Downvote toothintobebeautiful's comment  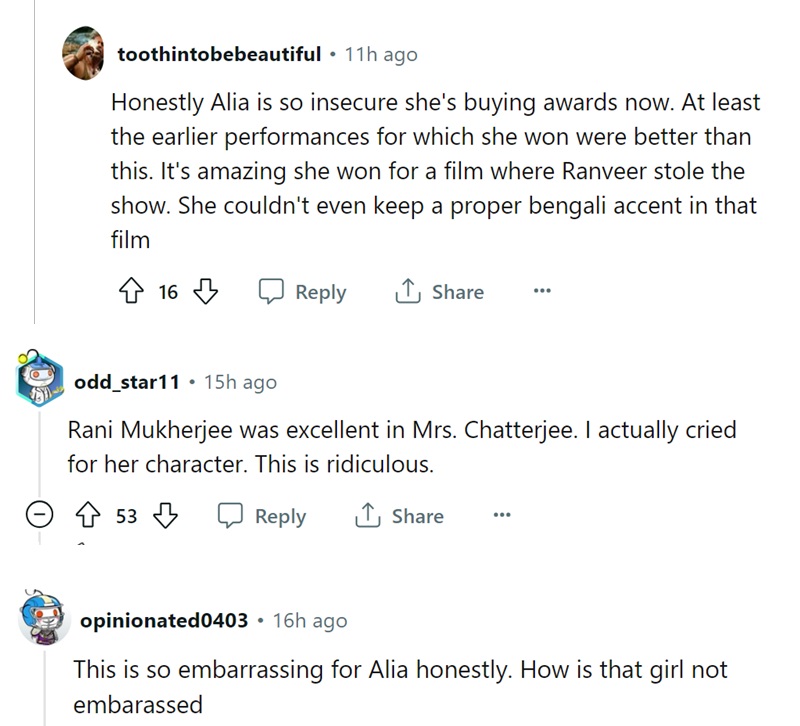pyautogui.click(x=205, y=292)
